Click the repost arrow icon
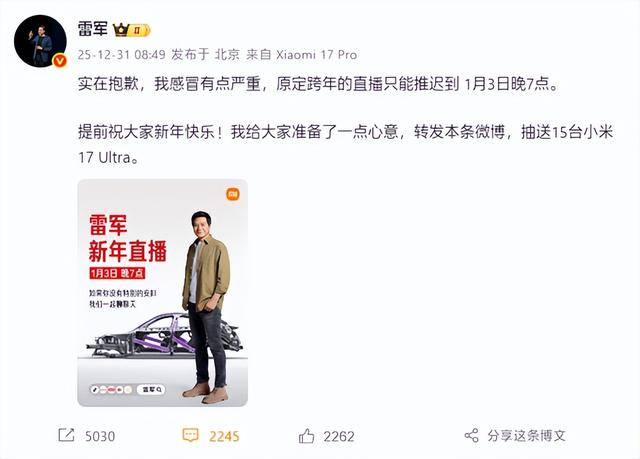This screenshot has width=640, height=459. click(x=66, y=435)
